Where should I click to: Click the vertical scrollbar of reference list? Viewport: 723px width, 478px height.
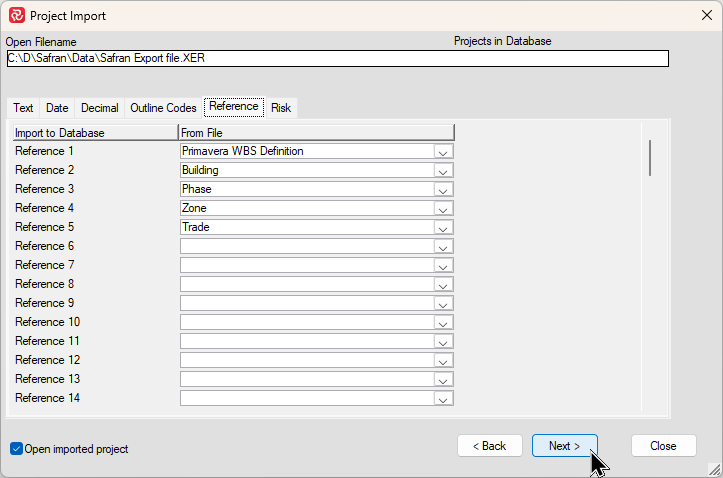(651, 158)
